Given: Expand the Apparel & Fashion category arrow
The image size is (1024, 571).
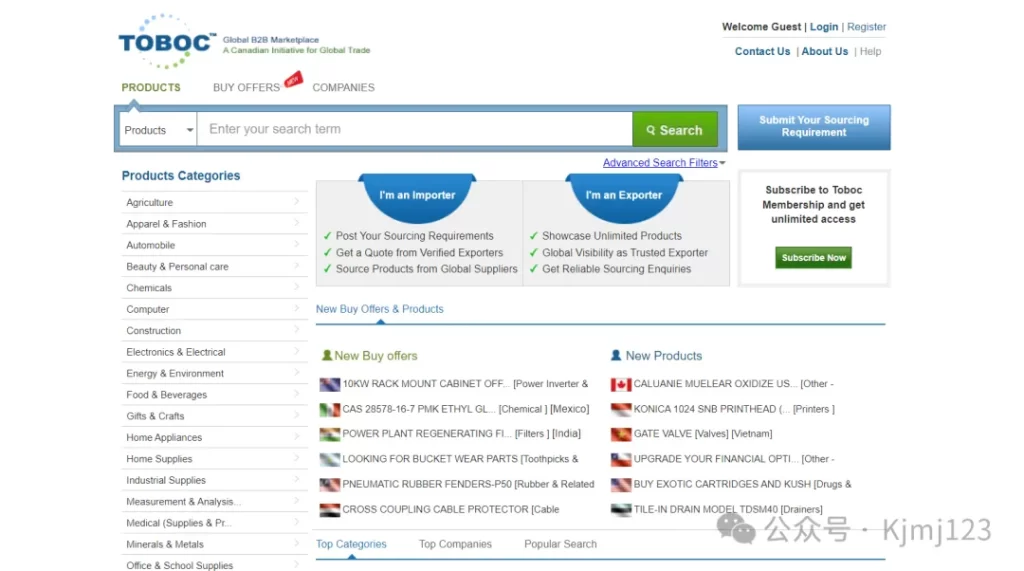Looking at the screenshot, I should coord(296,223).
